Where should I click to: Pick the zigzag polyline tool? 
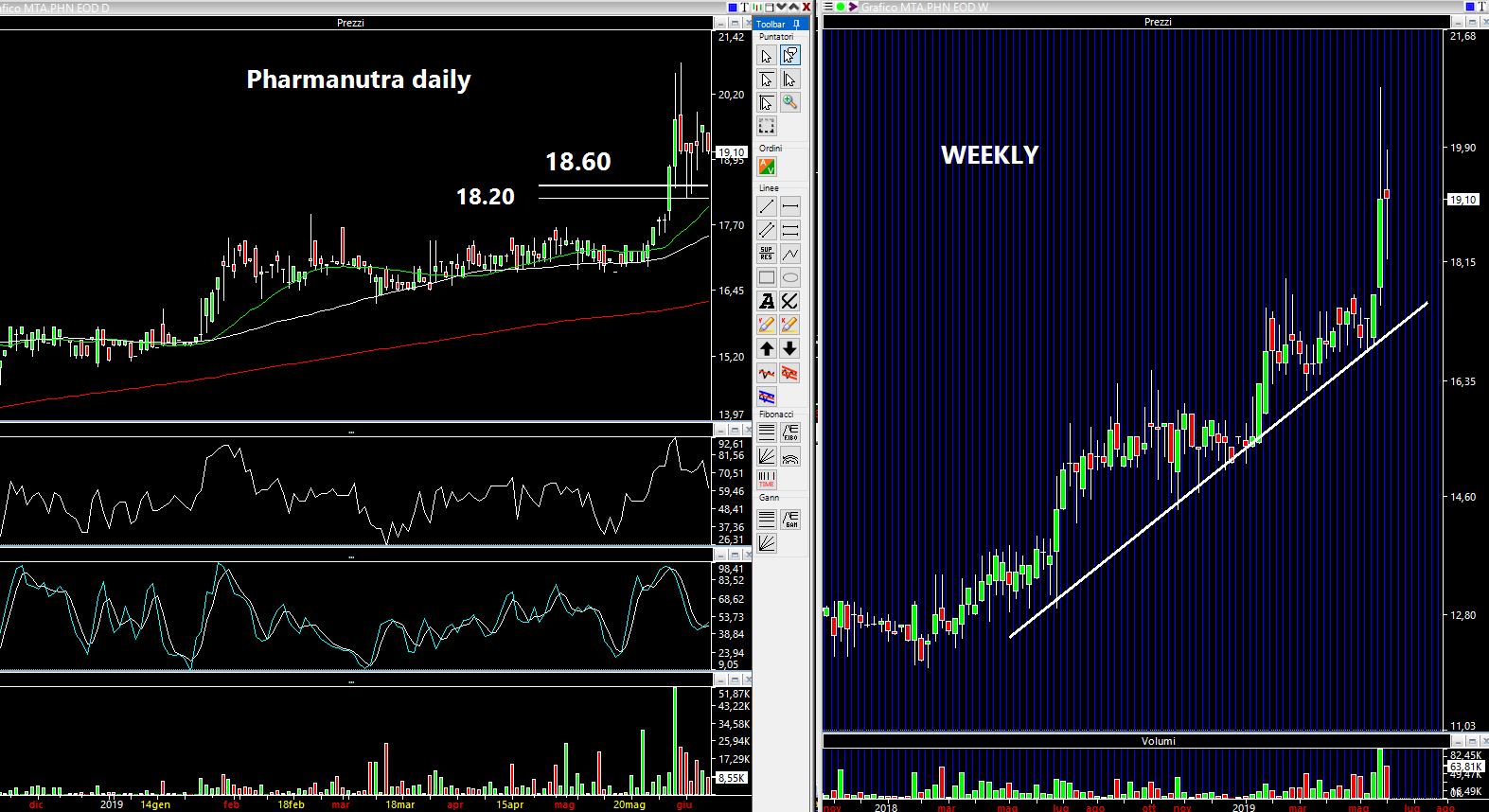point(790,254)
